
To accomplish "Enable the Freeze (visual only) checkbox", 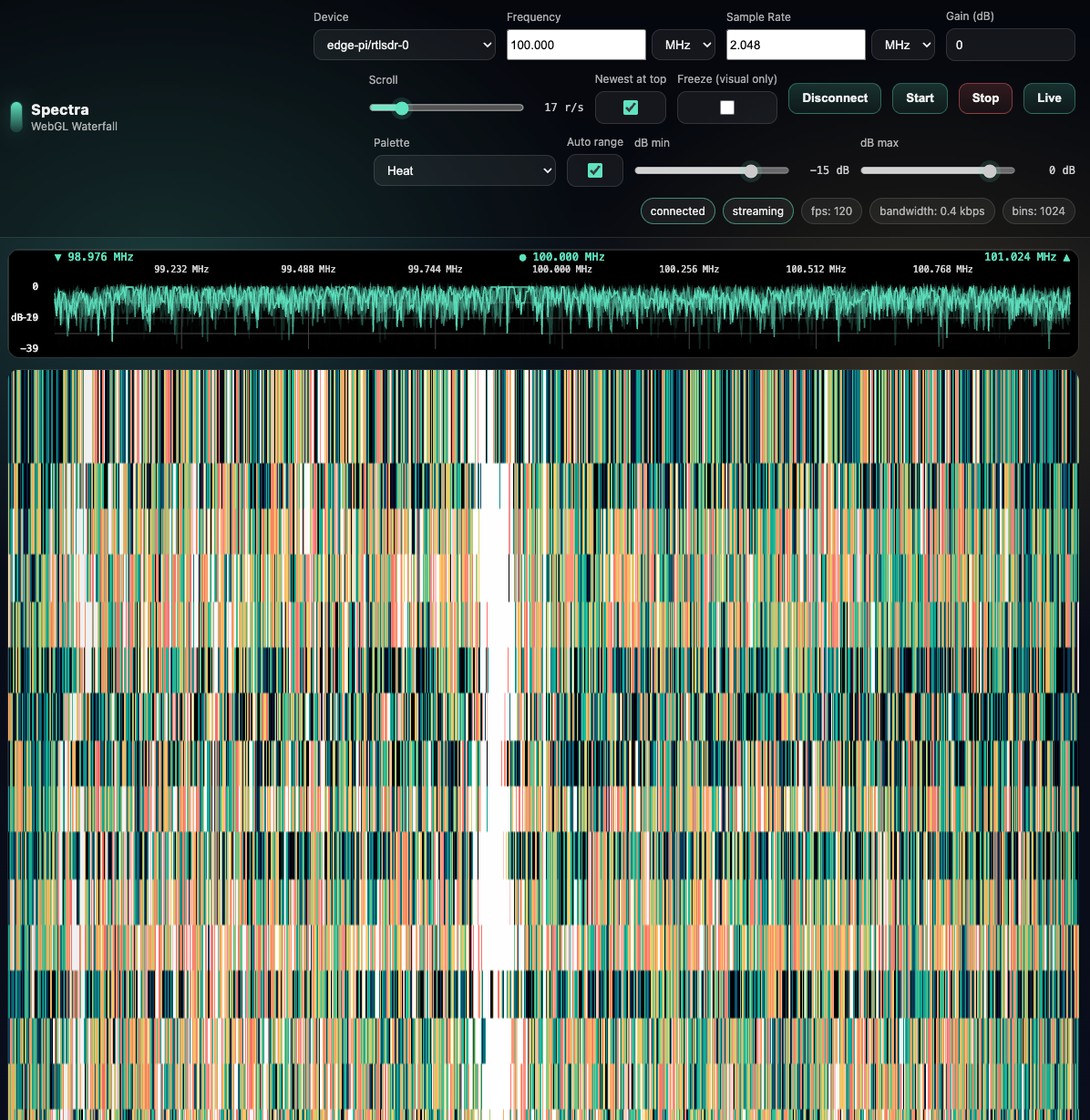I will 727,108.
